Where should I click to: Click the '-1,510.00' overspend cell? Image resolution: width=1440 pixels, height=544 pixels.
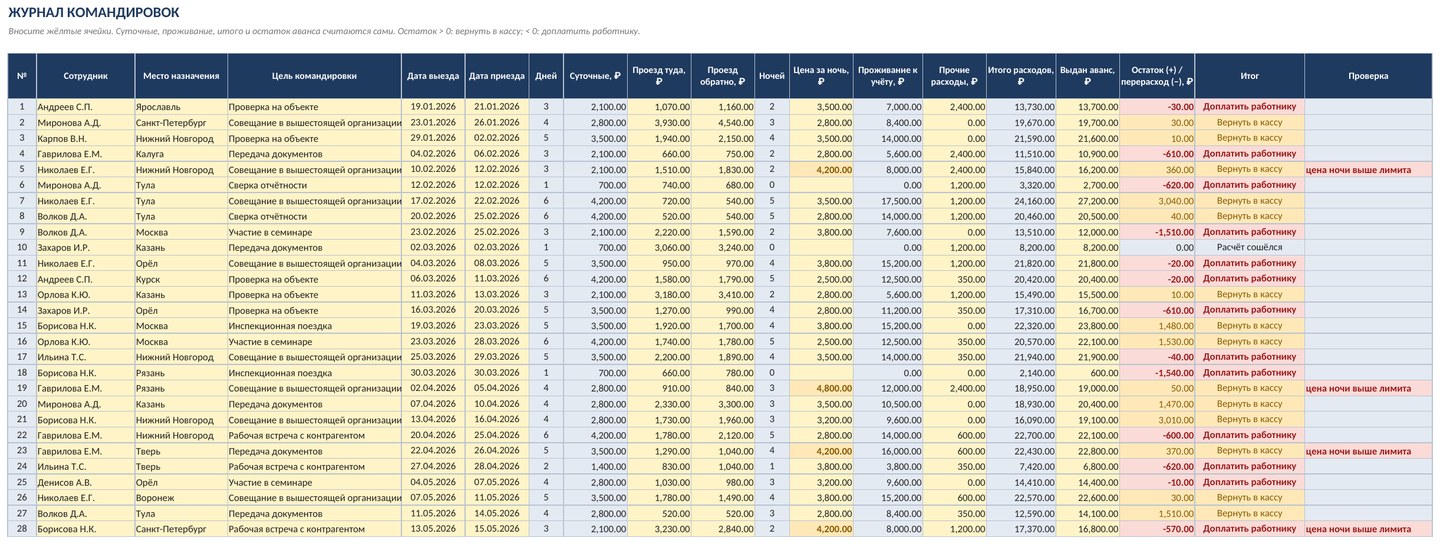pyautogui.click(x=1157, y=232)
